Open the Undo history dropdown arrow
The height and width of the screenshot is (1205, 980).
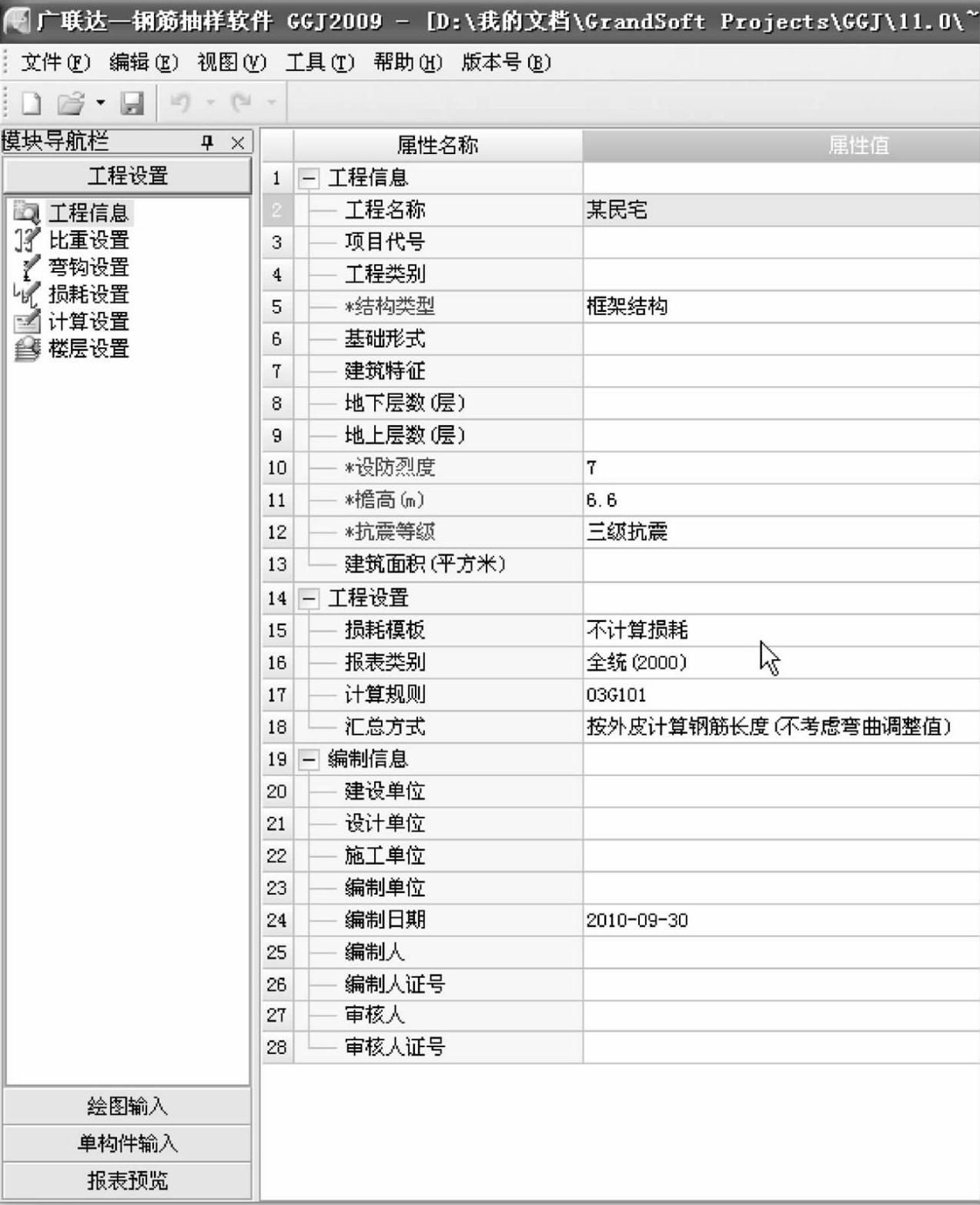tap(209, 102)
